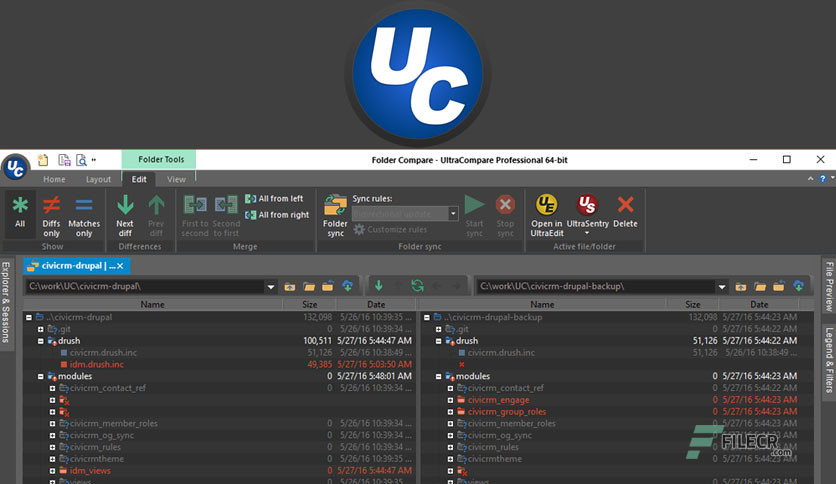Sort left pane by Name header

click(152, 304)
